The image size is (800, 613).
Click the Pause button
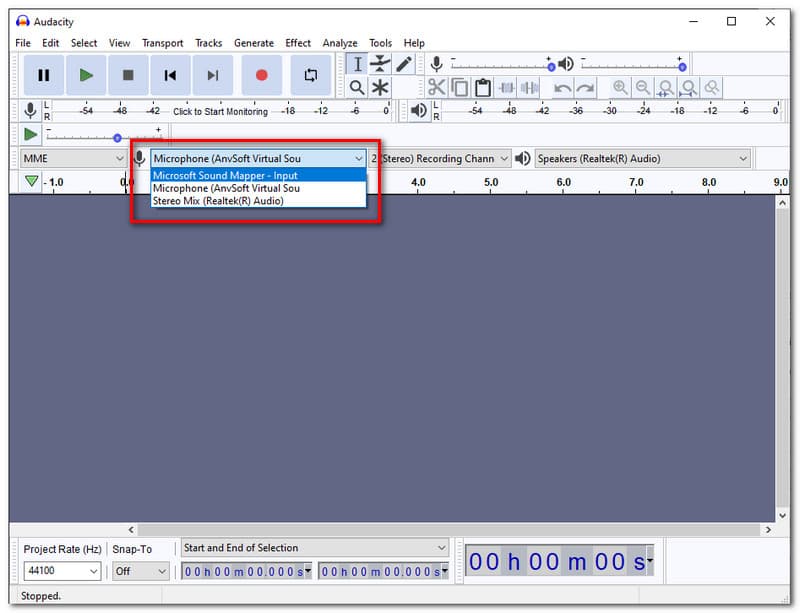pyautogui.click(x=44, y=76)
